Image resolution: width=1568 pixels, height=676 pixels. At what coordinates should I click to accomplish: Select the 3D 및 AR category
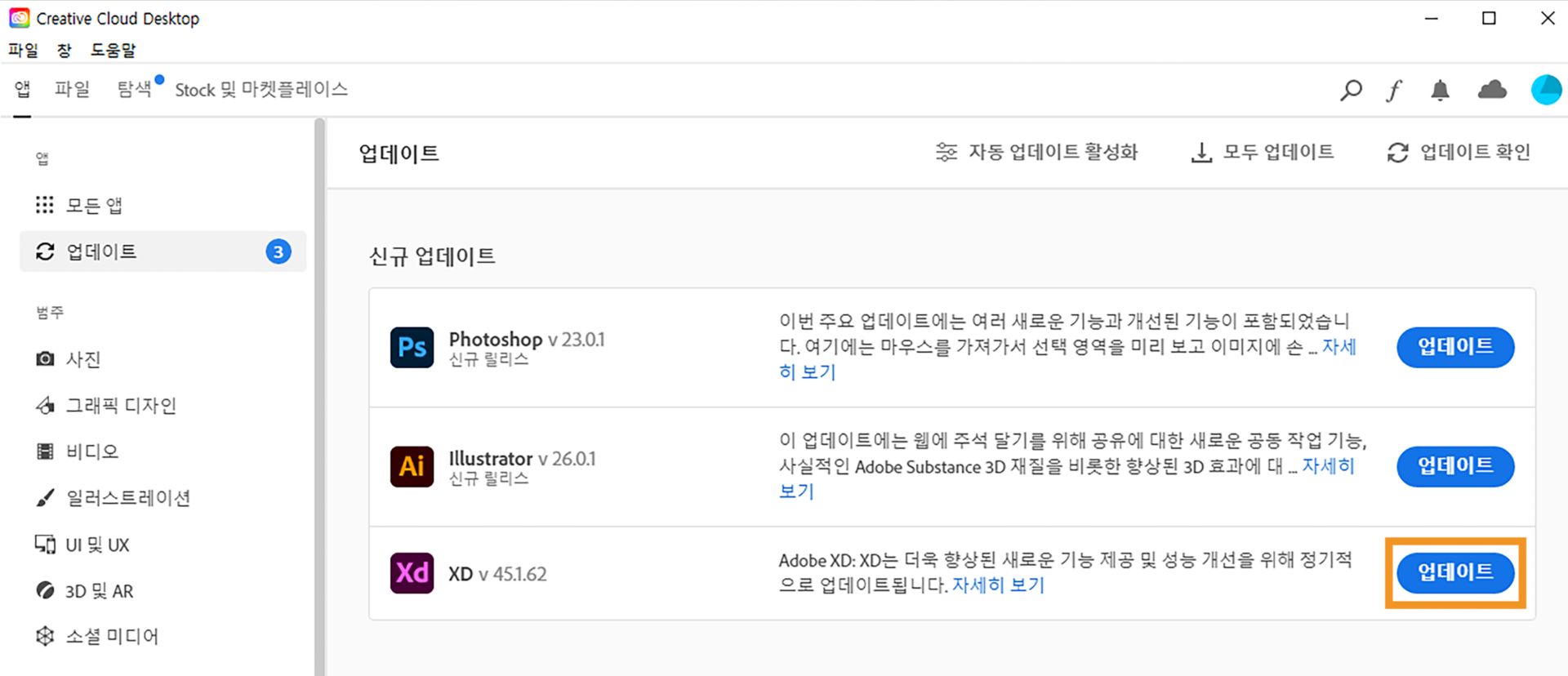(99, 591)
